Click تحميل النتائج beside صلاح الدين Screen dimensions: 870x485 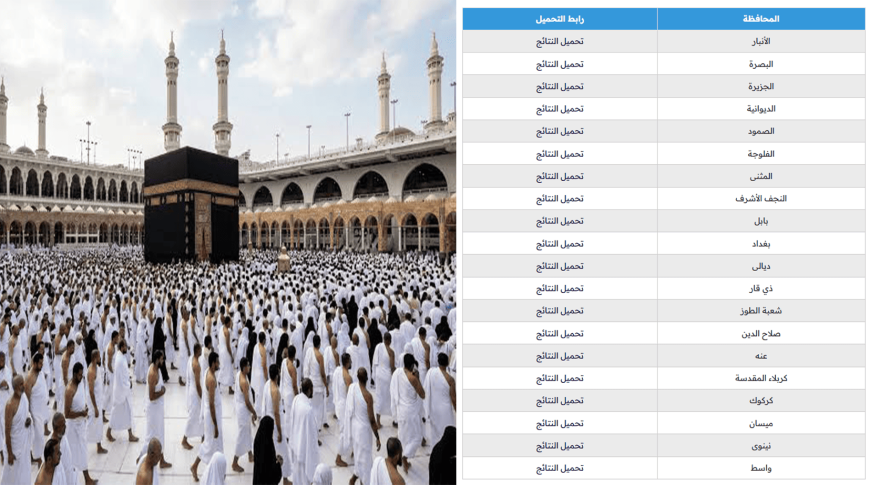559,334
